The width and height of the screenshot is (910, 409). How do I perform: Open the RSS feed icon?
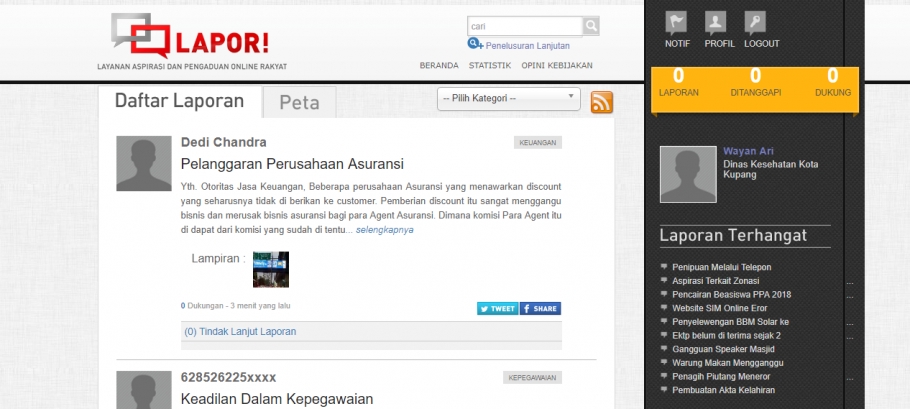(601, 101)
